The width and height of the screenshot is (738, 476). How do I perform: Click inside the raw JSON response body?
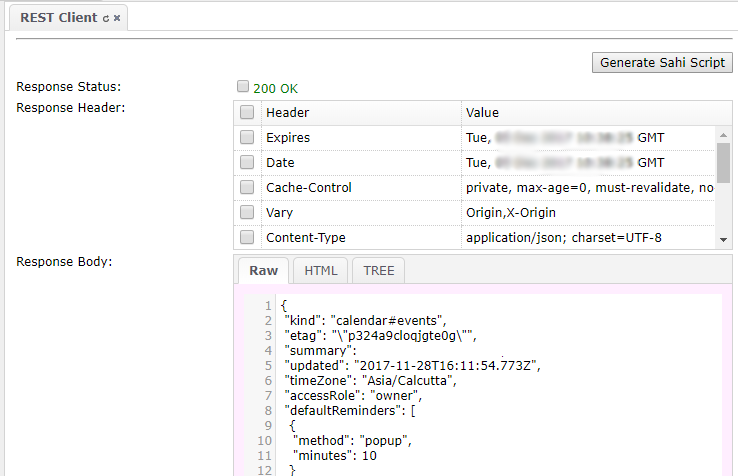click(x=500, y=400)
